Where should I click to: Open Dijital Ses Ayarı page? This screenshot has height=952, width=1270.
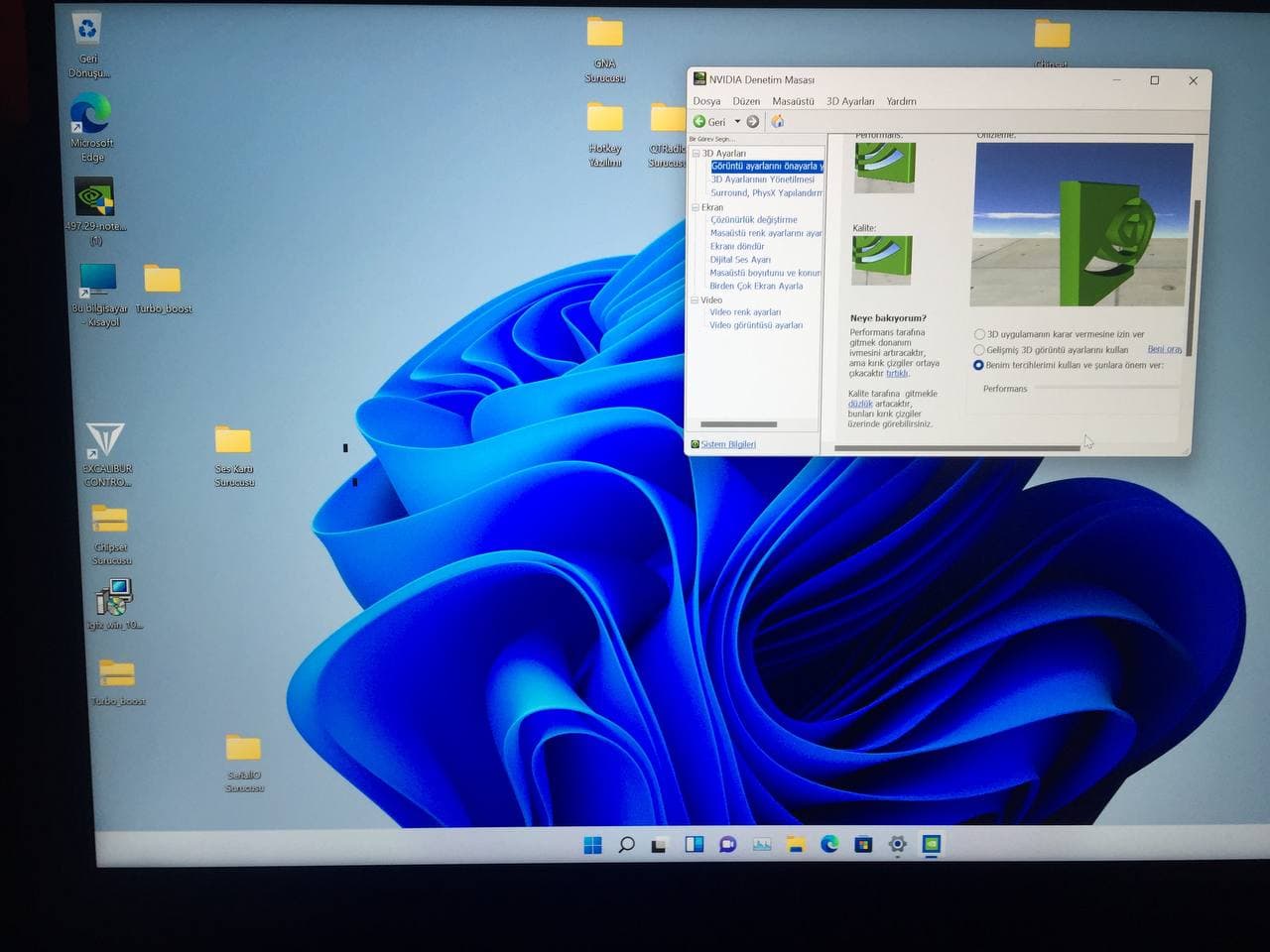[740, 259]
